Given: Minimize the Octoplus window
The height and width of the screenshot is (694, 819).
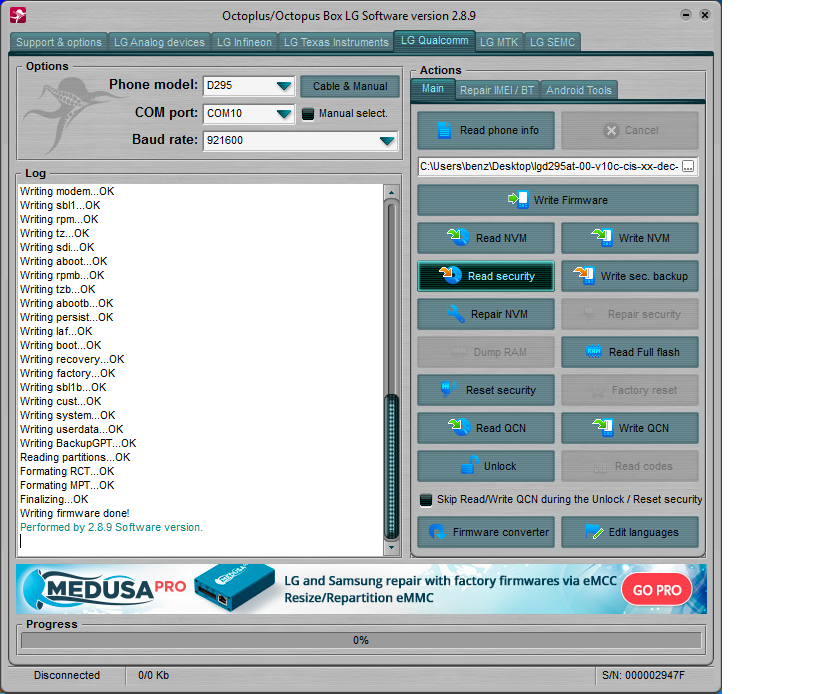Looking at the screenshot, I should [x=686, y=15].
